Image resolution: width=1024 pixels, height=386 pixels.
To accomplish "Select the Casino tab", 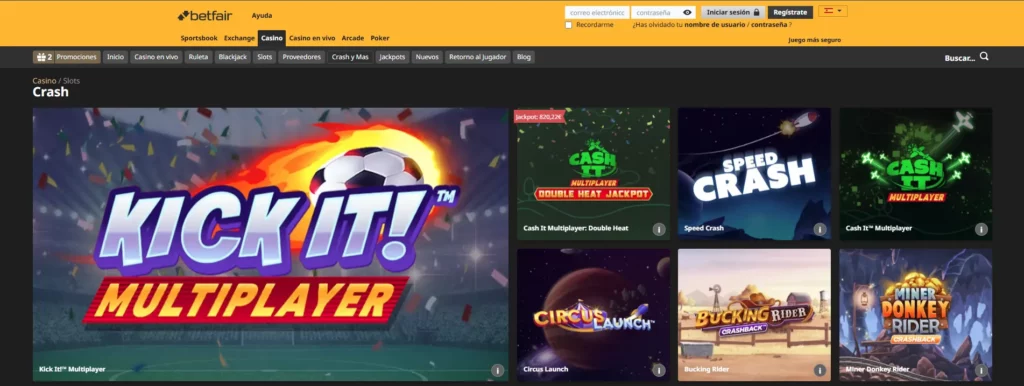I will (272, 38).
